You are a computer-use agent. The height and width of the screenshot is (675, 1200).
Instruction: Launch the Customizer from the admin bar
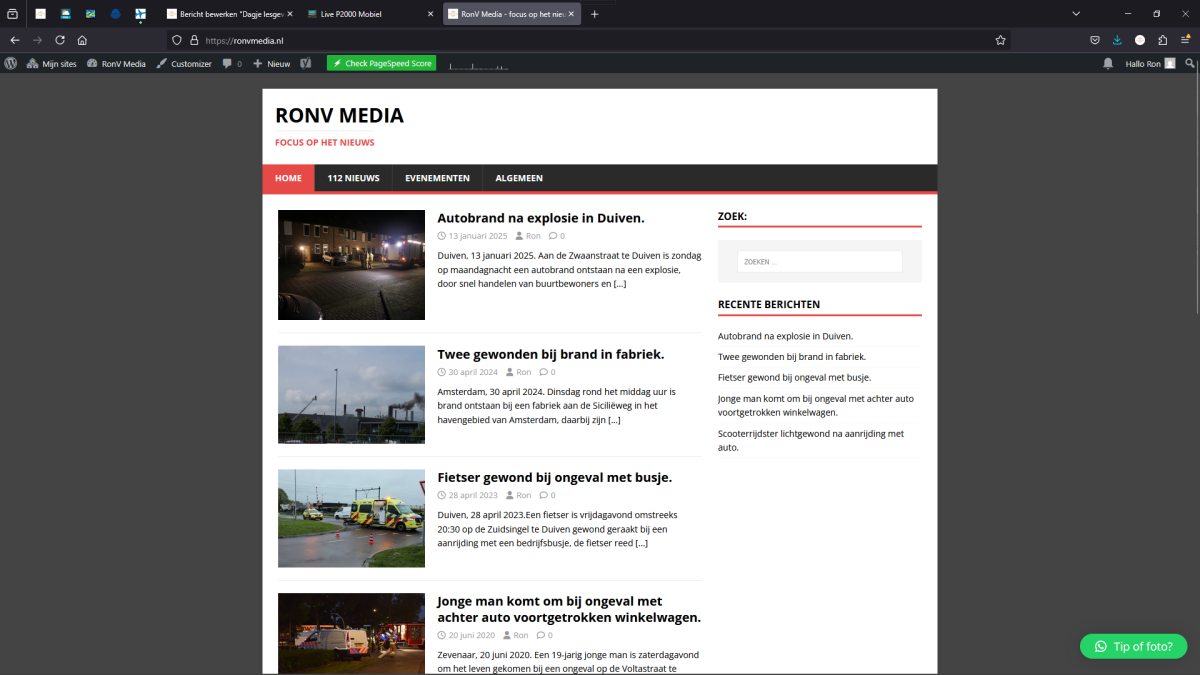184,63
